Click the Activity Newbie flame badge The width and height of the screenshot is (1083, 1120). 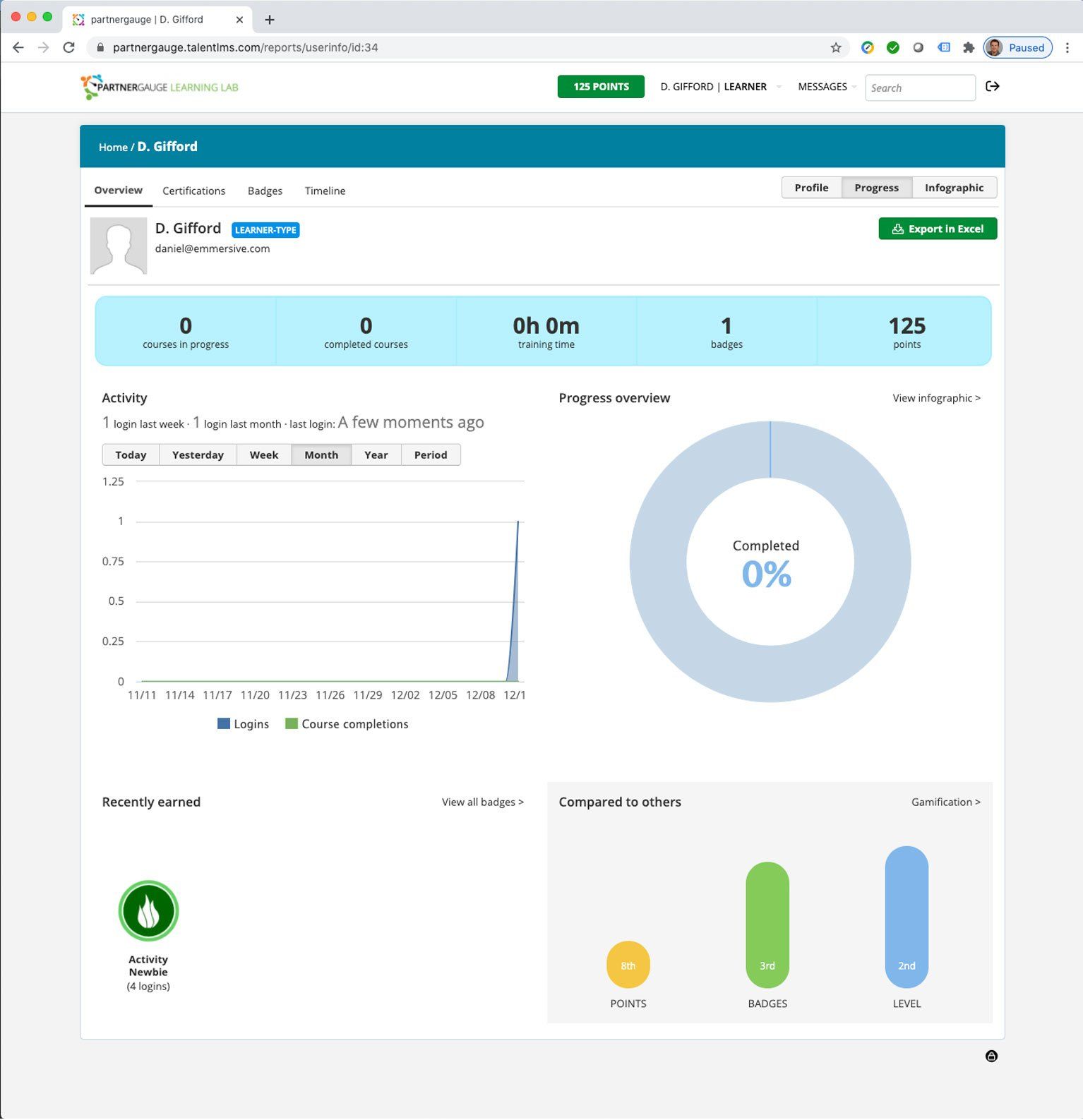coord(148,910)
